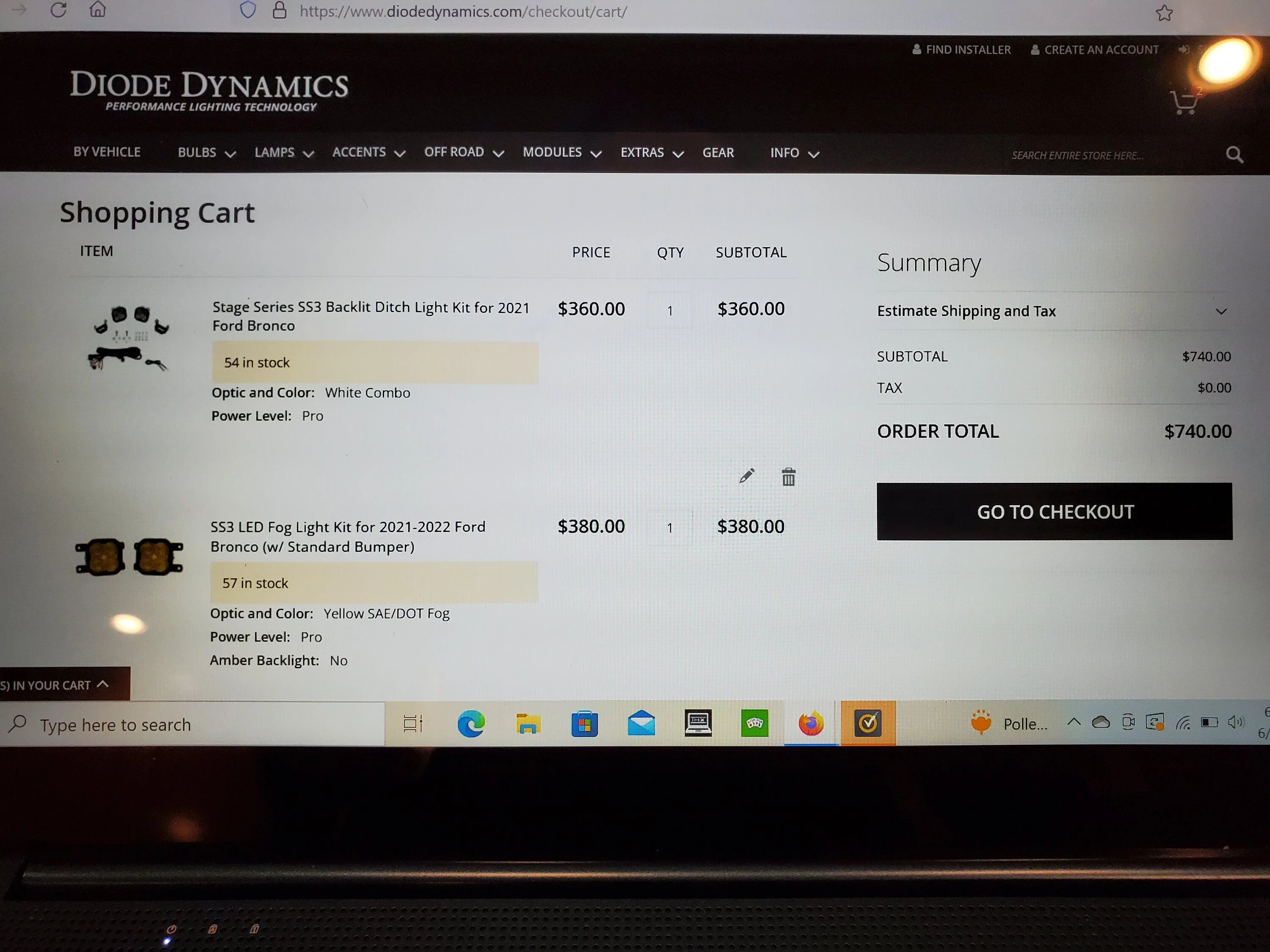Open the tracking protection shield icon
1270x952 pixels.
pos(248,10)
